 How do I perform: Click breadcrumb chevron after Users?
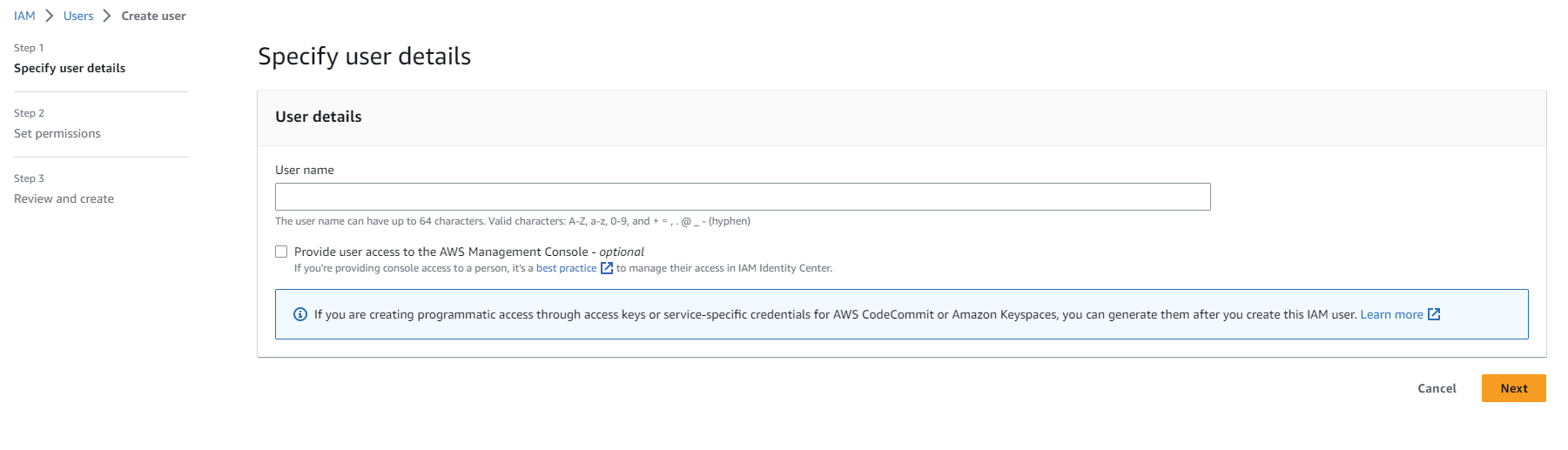(x=107, y=16)
